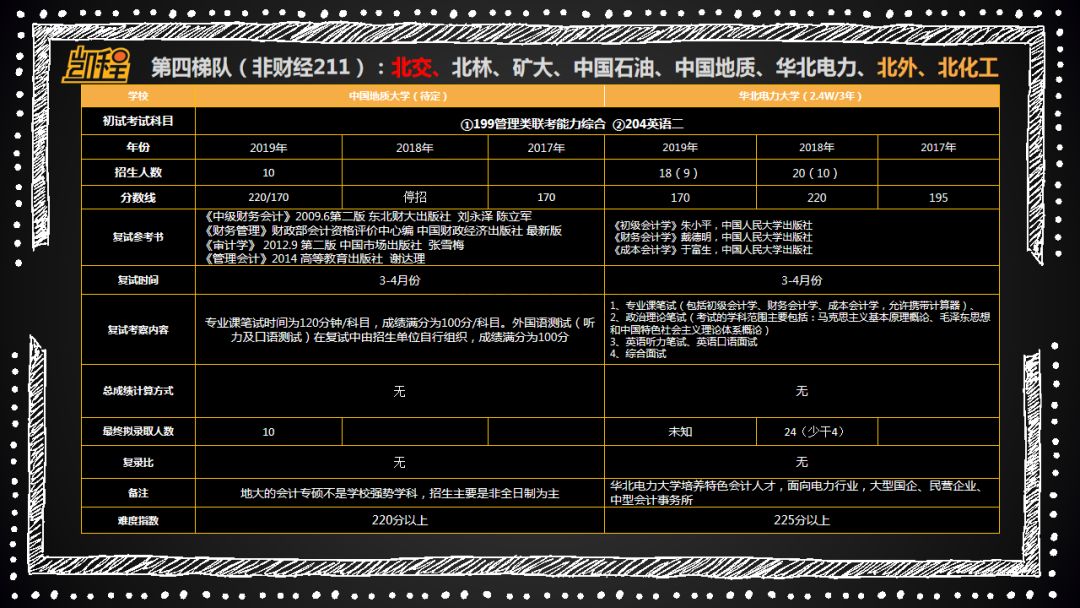
Task: Click the 《财务管理》财政部 book line
Action: point(383,231)
